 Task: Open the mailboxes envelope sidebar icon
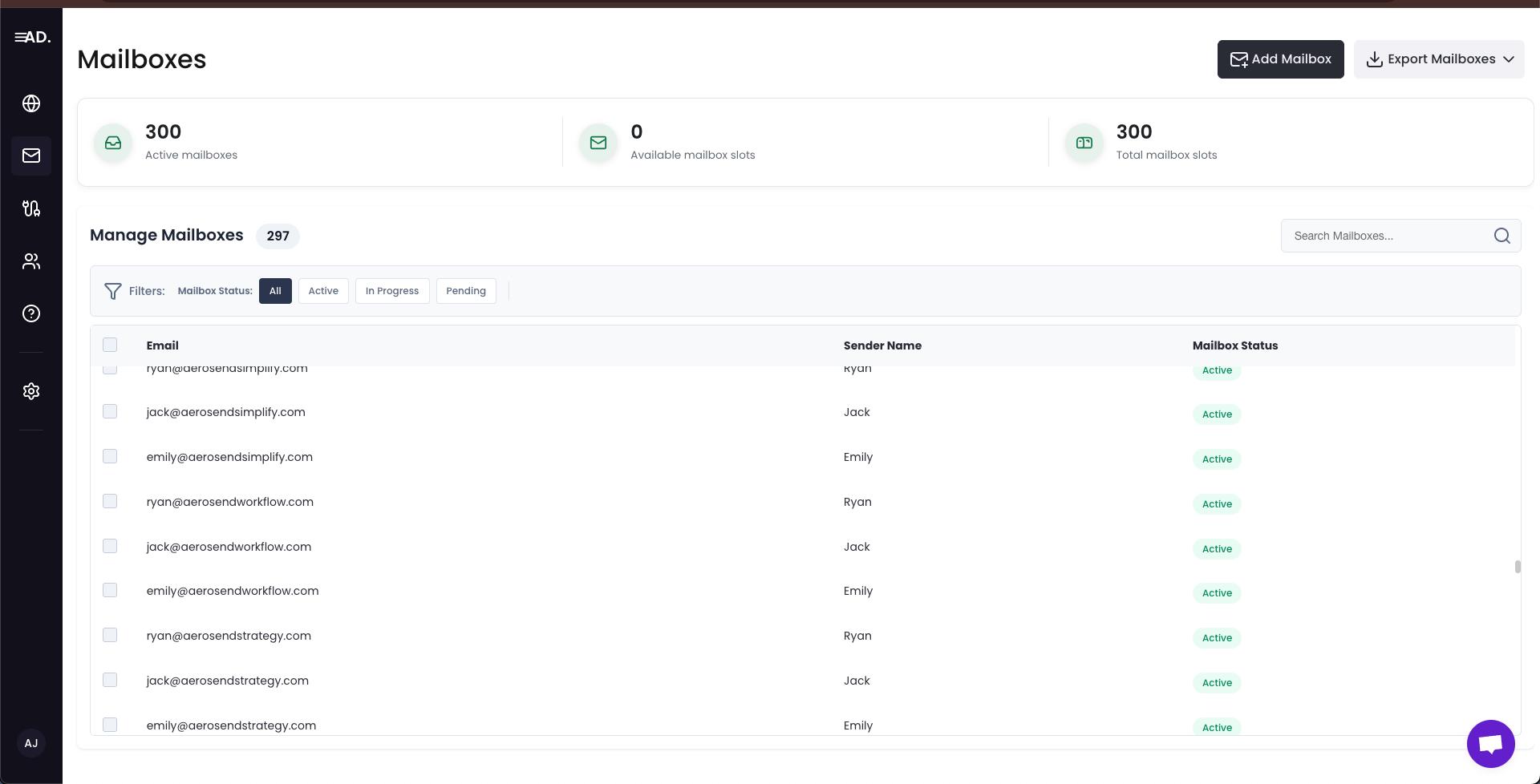31,156
